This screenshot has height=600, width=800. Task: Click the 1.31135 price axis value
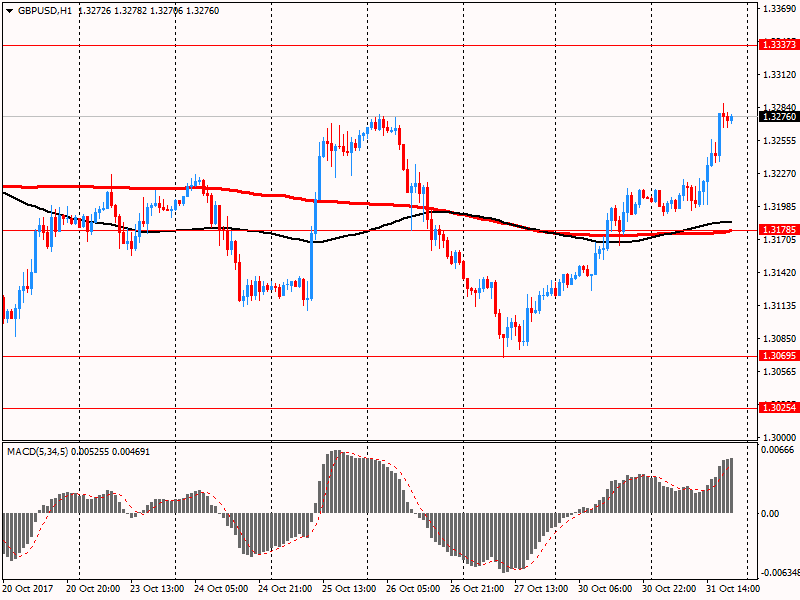[779, 306]
